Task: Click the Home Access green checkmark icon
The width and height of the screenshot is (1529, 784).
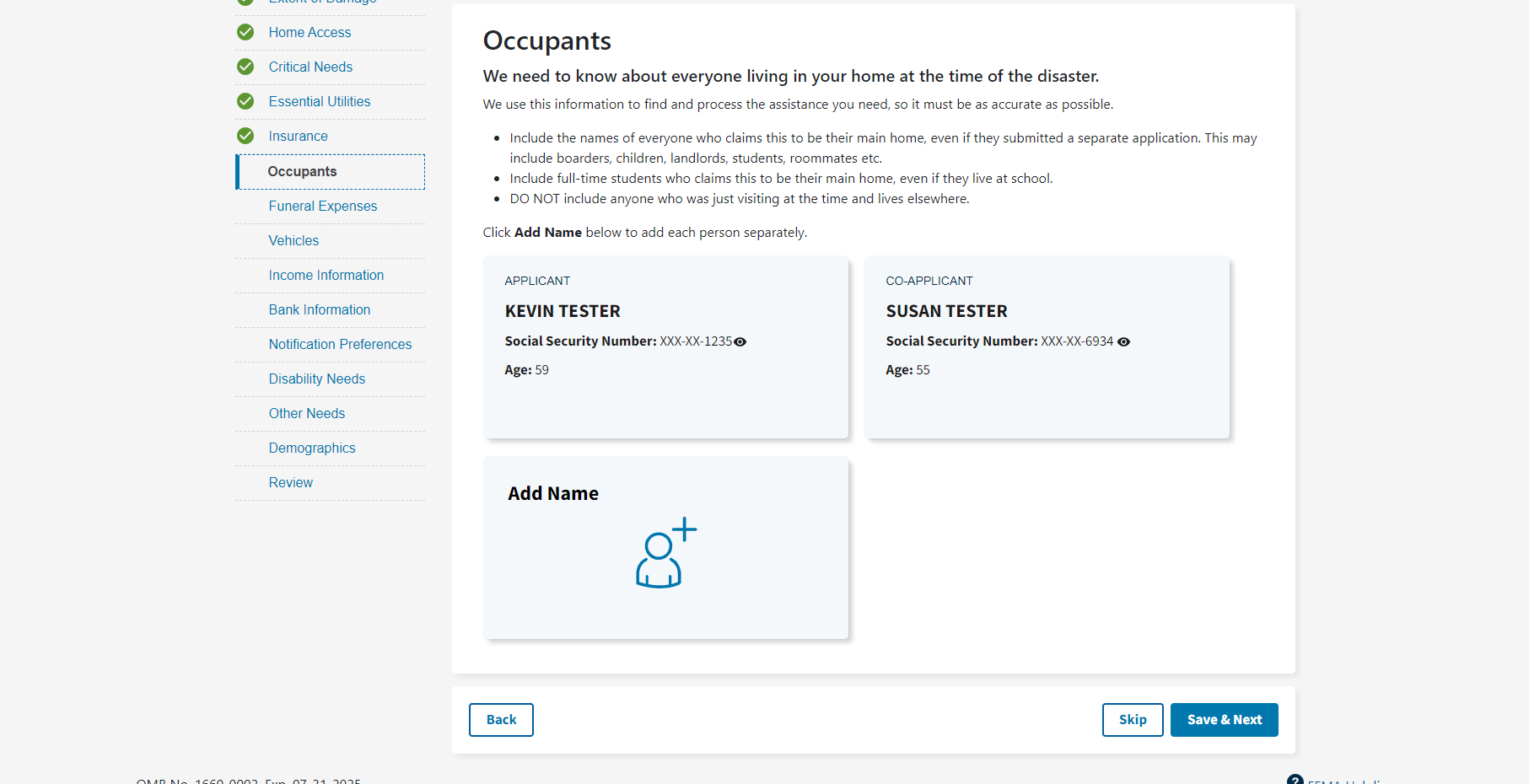Action: [x=245, y=32]
